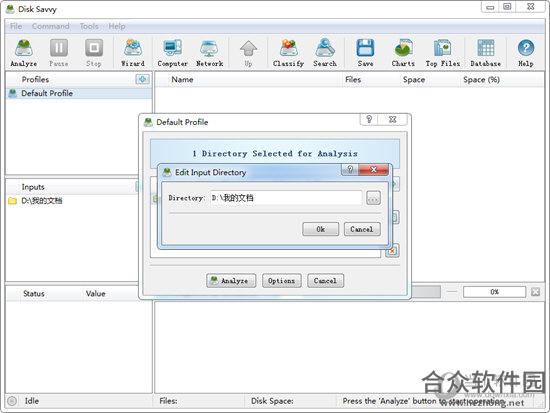Click the 0% progress bar
Image resolution: width=550 pixels, height=413 pixels.
(494, 292)
